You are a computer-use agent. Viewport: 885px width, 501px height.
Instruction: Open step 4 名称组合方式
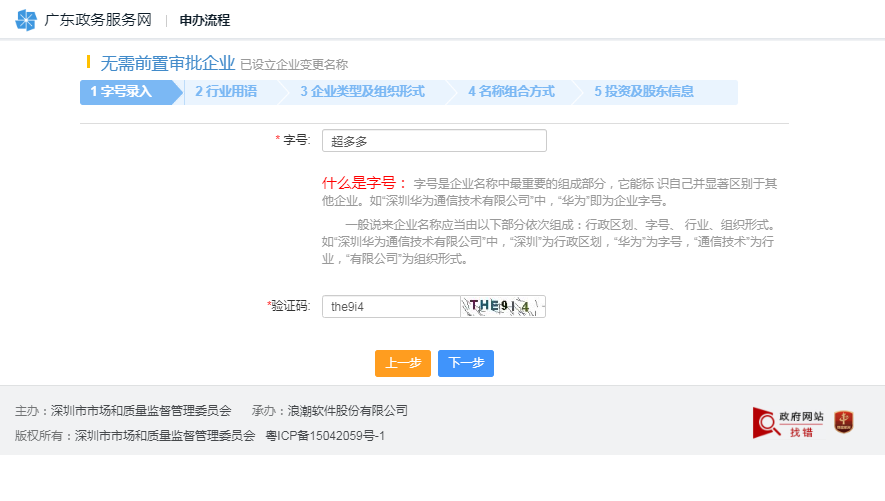511,92
